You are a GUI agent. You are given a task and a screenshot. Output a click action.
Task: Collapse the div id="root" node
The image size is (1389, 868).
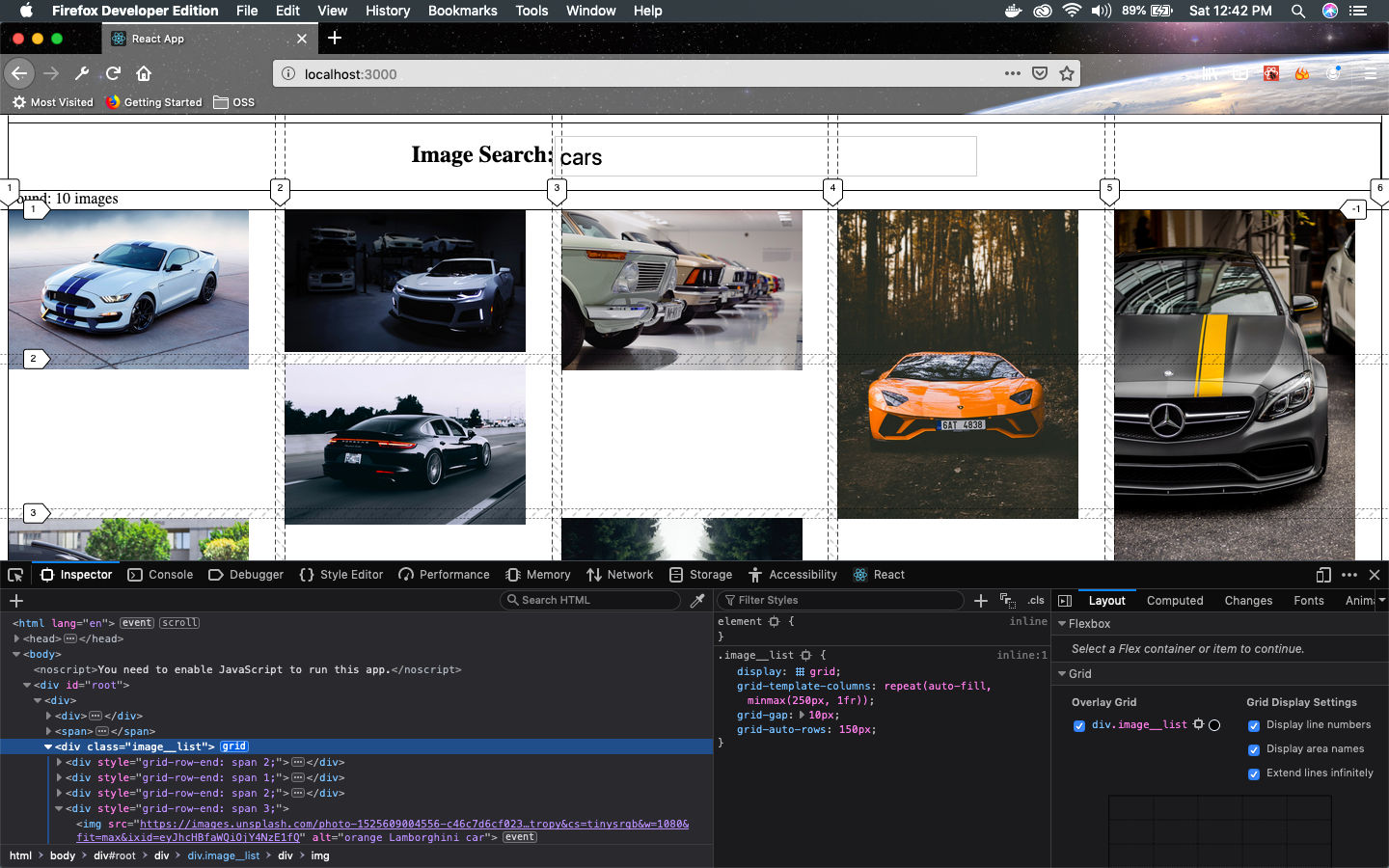pyautogui.click(x=27, y=685)
